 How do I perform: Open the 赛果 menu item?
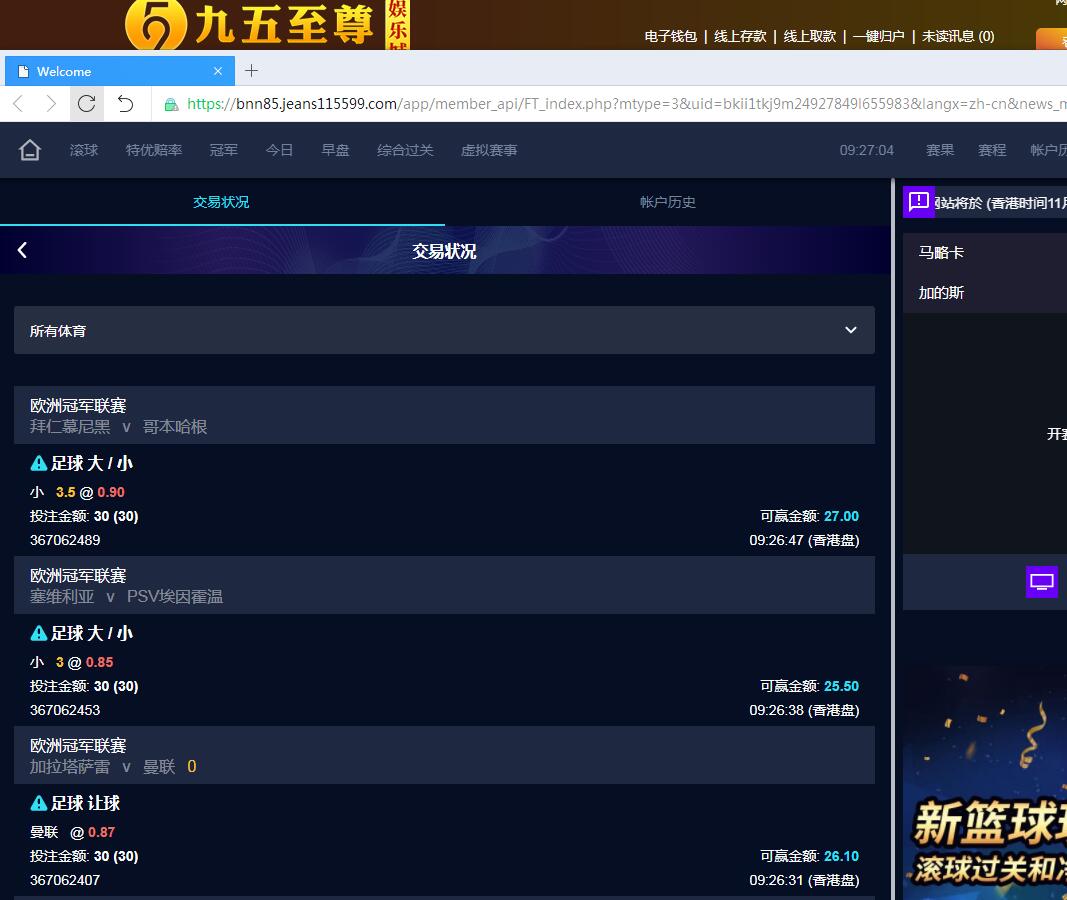pyautogui.click(x=940, y=150)
